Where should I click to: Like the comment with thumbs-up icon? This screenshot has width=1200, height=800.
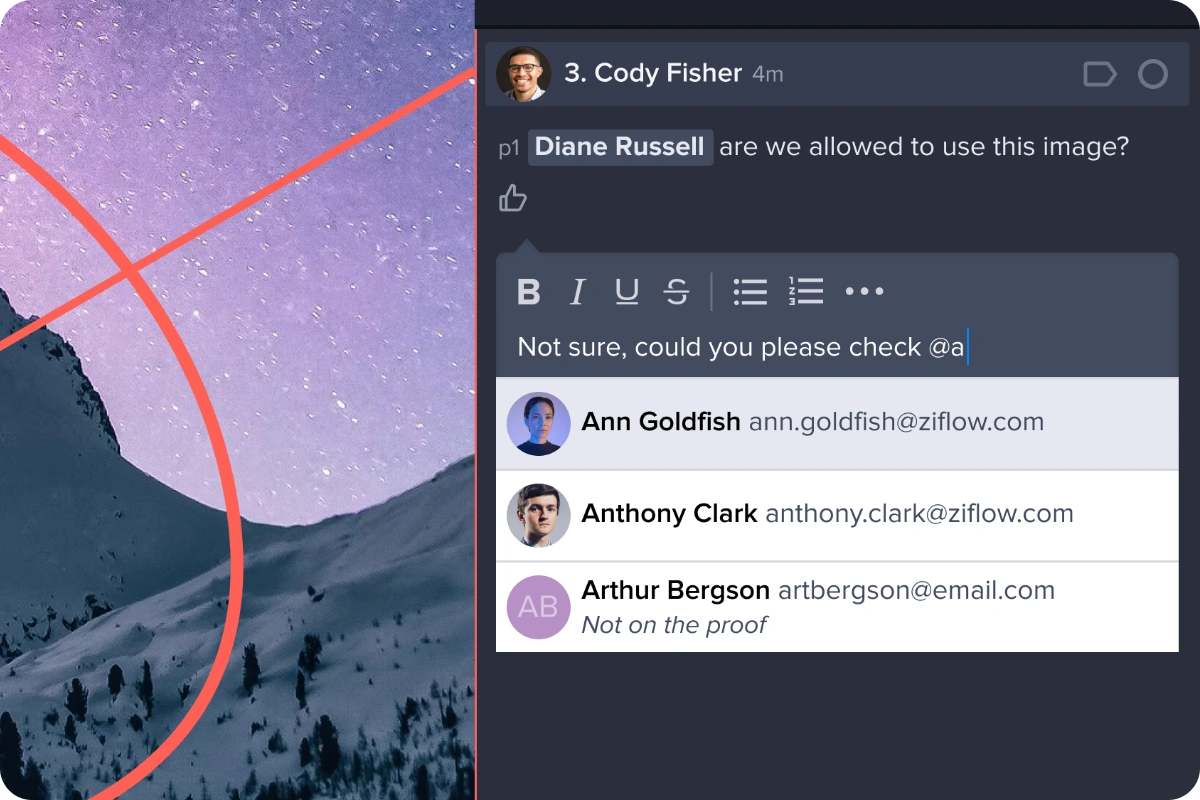coord(513,198)
